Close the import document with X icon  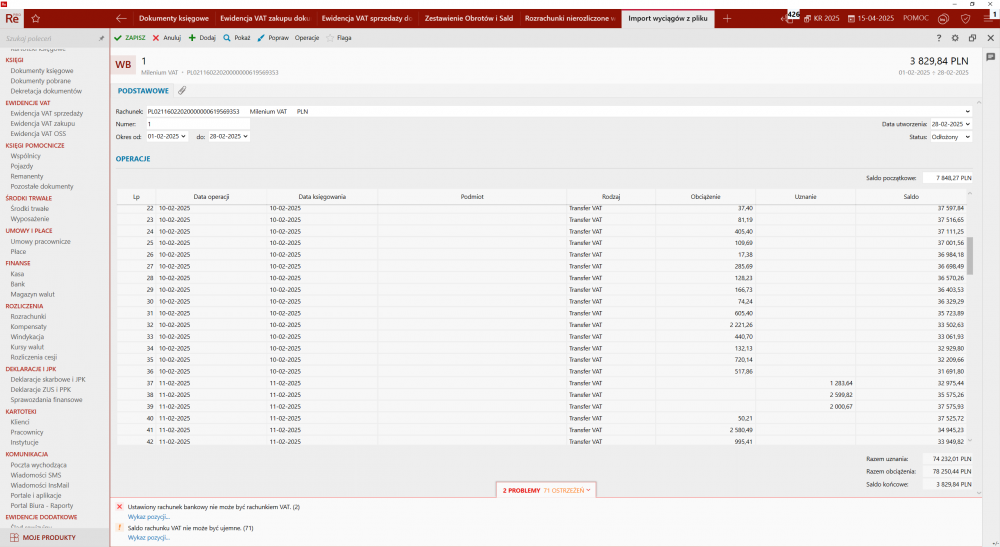[990, 38]
